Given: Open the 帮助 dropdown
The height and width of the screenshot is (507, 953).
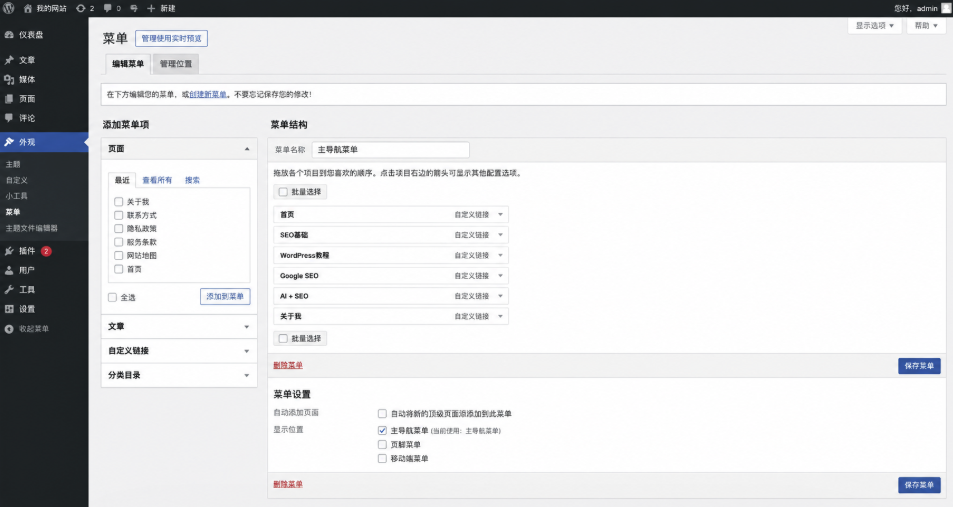Looking at the screenshot, I should (926, 26).
